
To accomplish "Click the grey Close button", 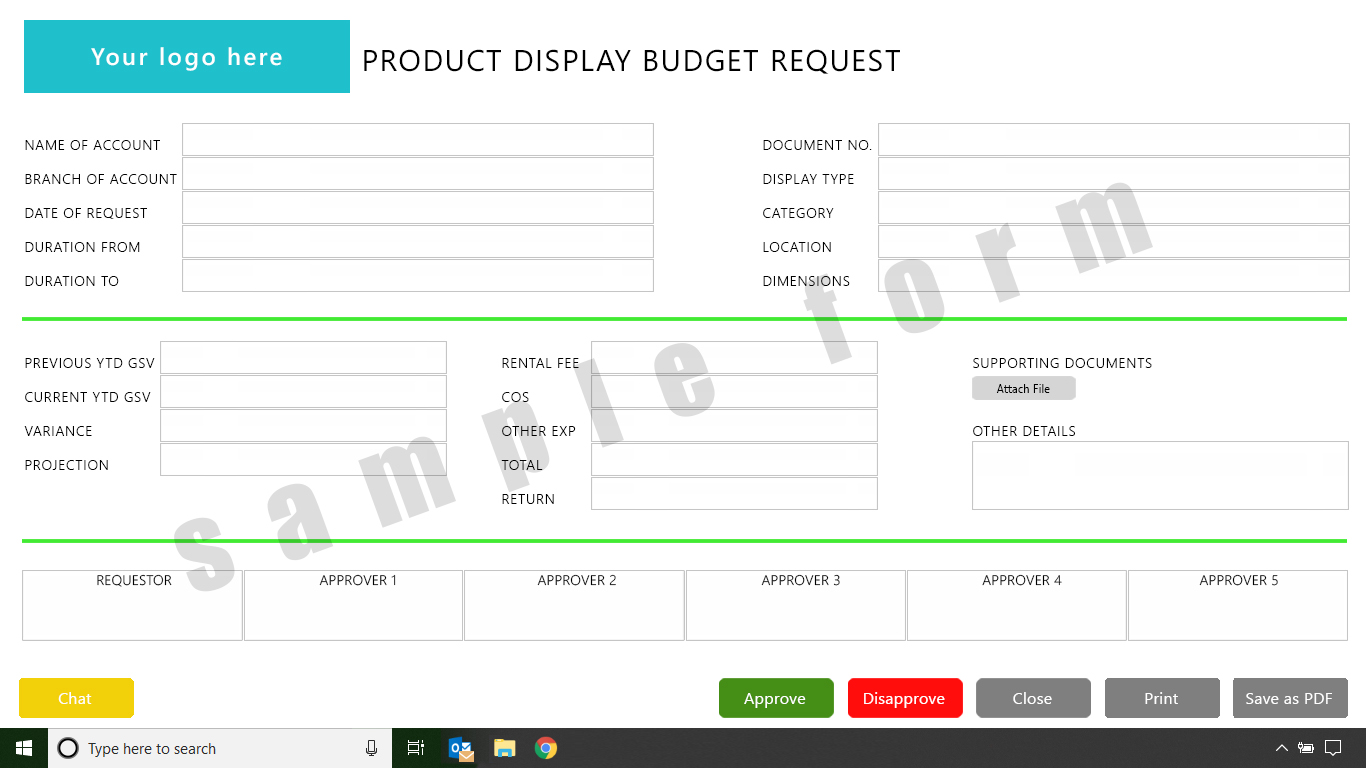I will click(1033, 698).
